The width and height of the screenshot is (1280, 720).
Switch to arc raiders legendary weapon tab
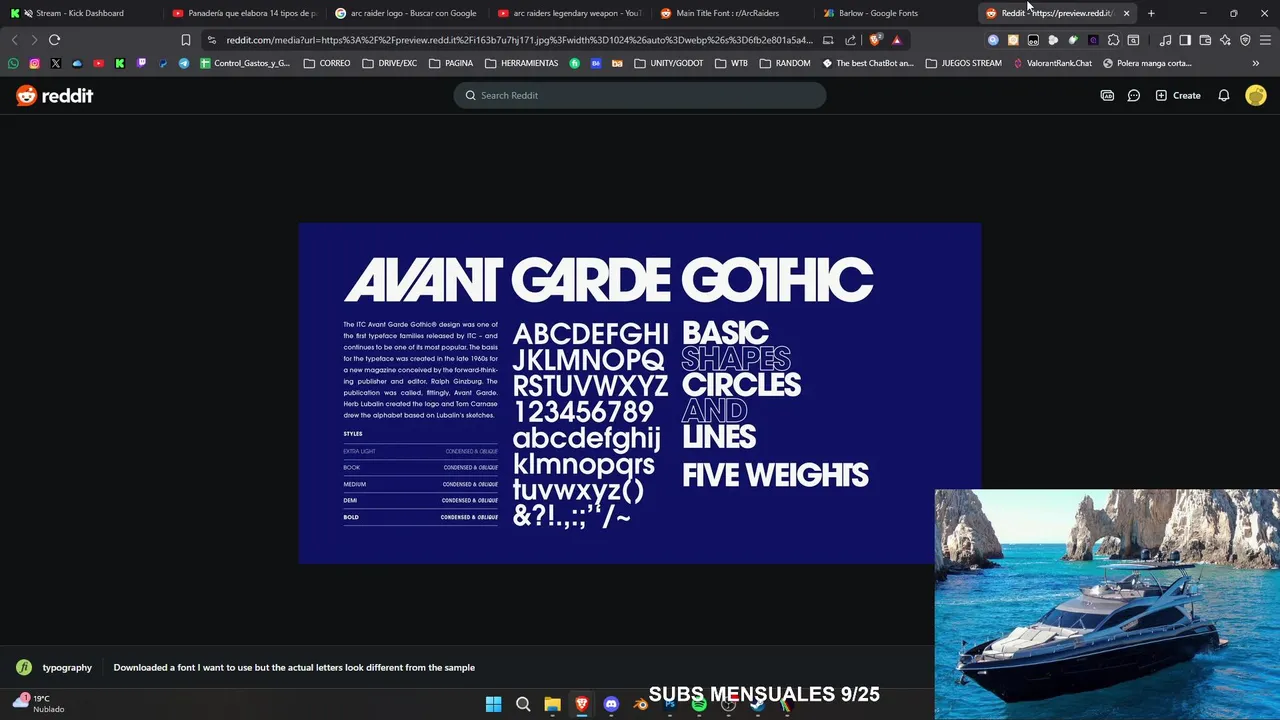[x=570, y=13]
